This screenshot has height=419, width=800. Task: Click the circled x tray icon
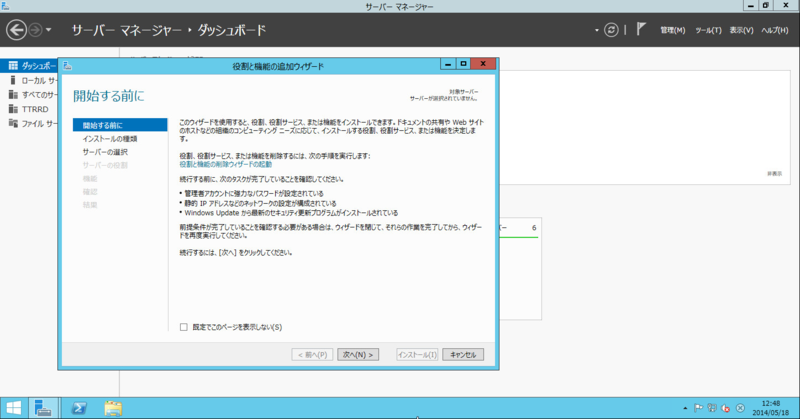tap(740, 408)
